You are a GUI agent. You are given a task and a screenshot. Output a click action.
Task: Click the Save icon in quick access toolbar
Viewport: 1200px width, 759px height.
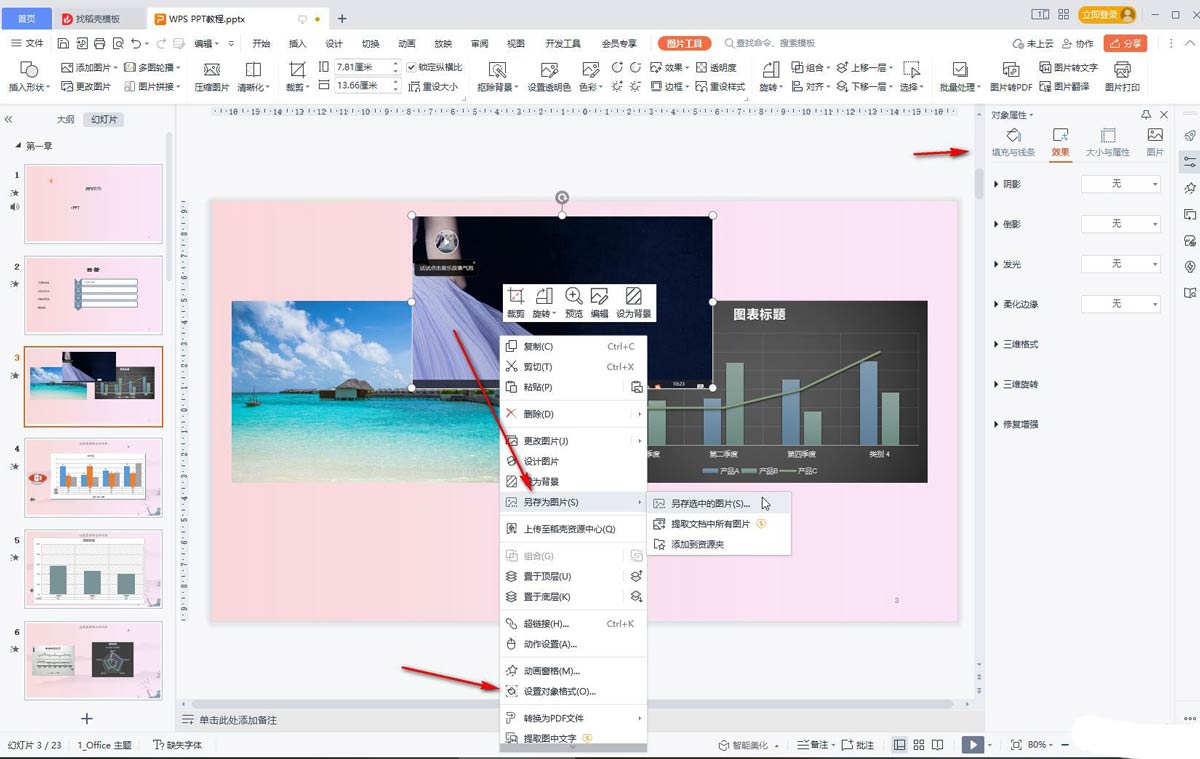point(63,44)
